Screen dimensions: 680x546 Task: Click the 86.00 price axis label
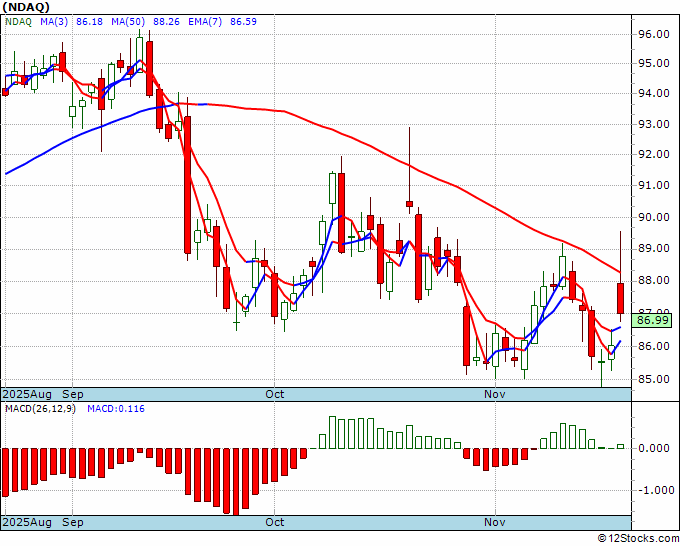654,346
